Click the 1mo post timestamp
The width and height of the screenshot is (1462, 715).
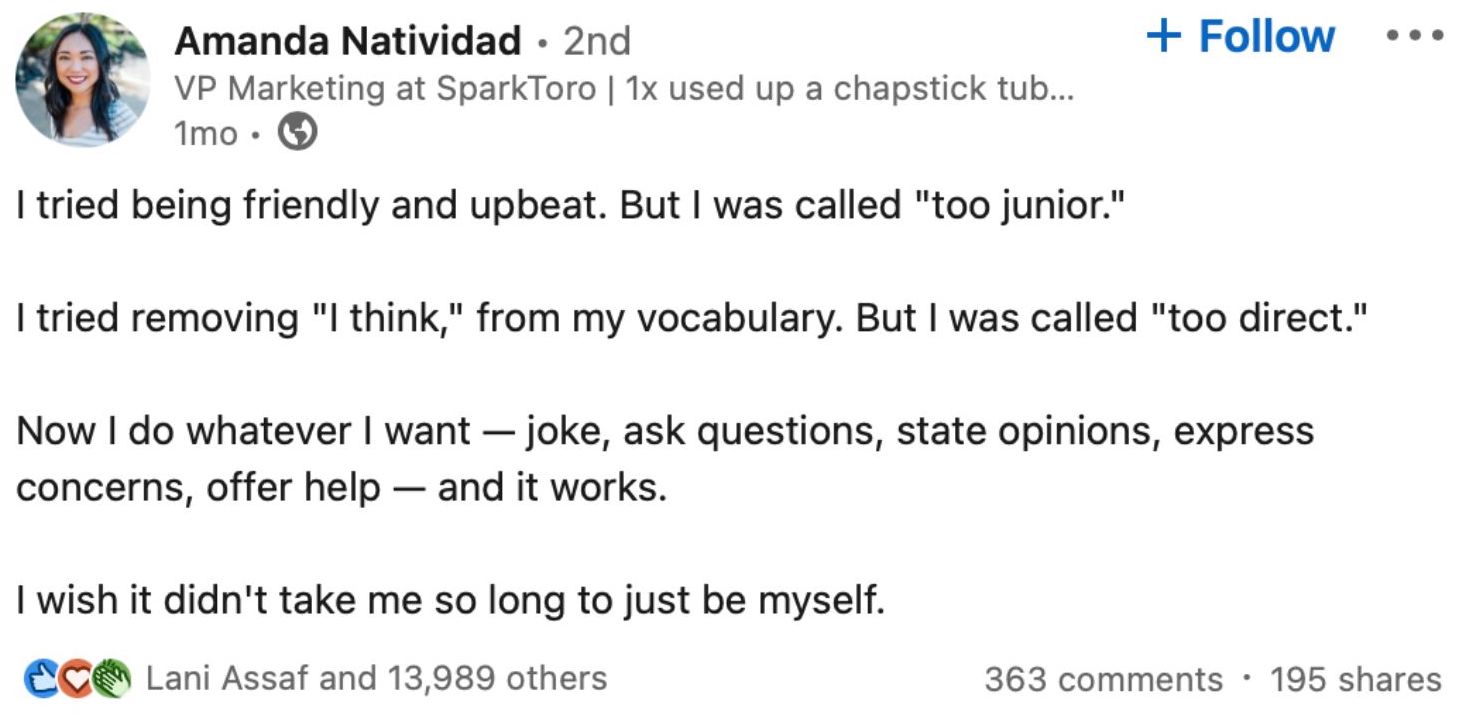pos(205,133)
